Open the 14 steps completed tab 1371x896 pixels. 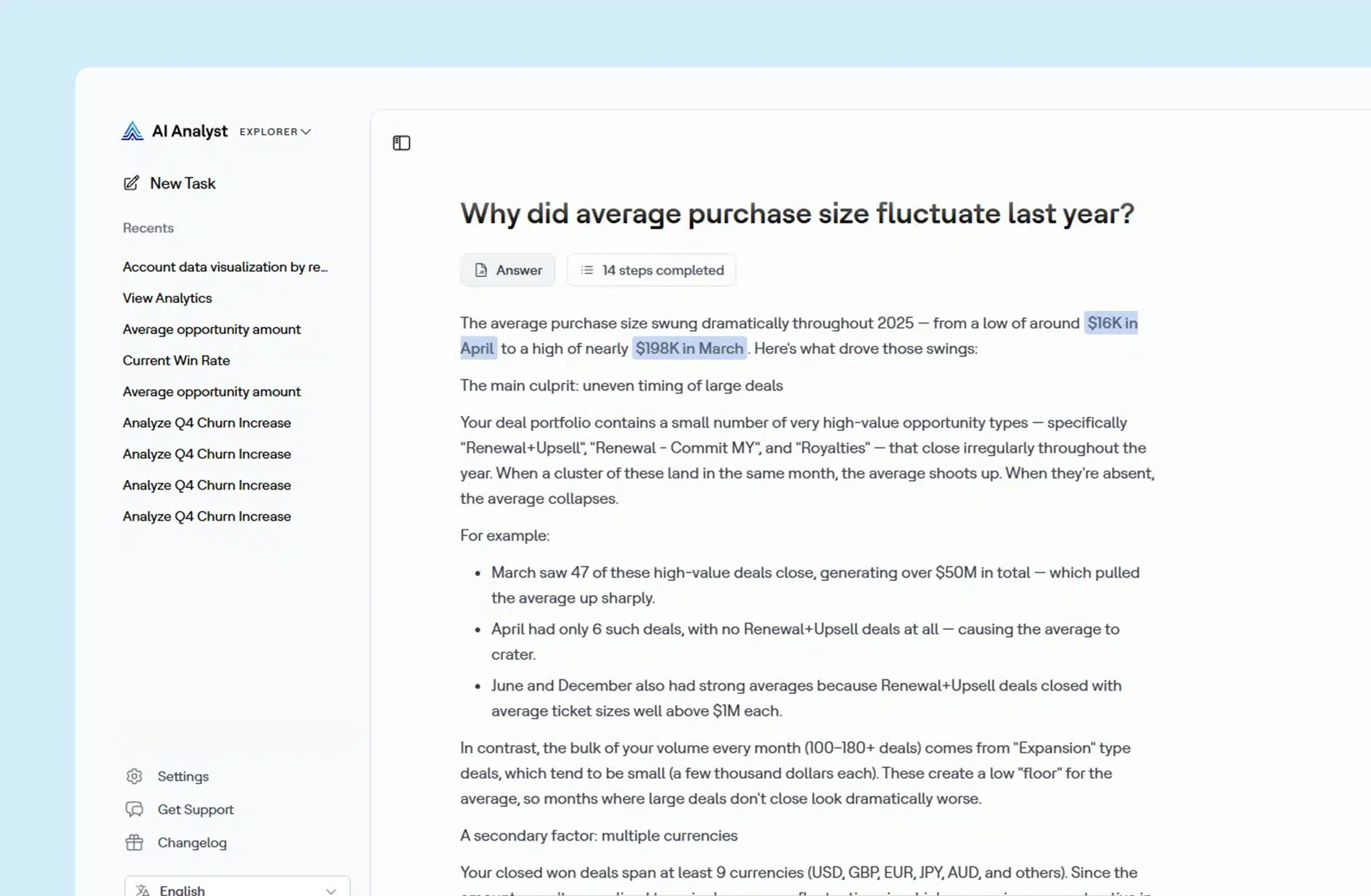(652, 270)
